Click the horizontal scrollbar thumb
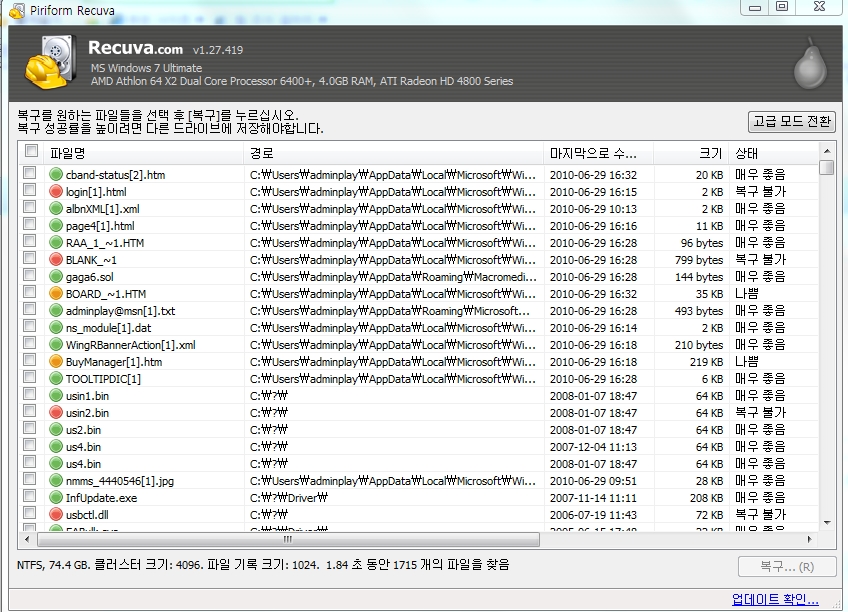 pos(288,539)
